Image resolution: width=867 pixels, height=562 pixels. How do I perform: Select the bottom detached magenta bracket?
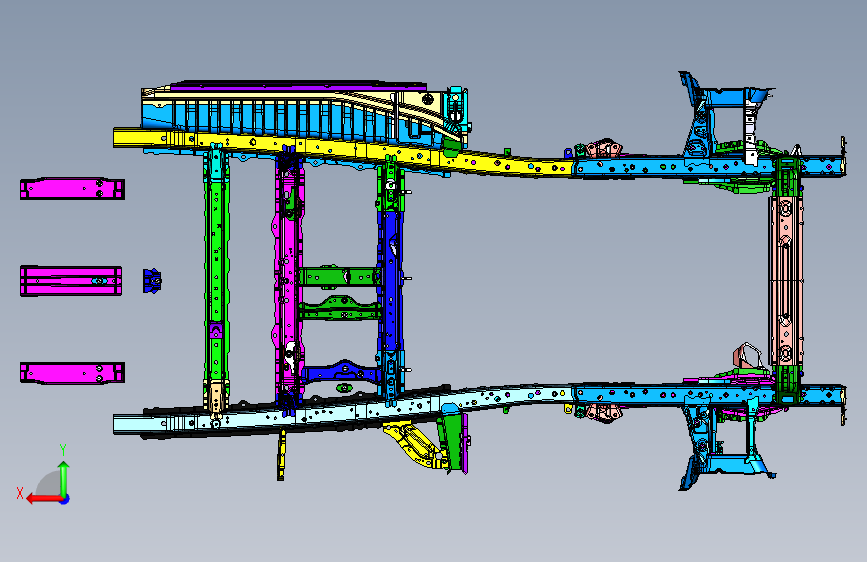tap(72, 373)
